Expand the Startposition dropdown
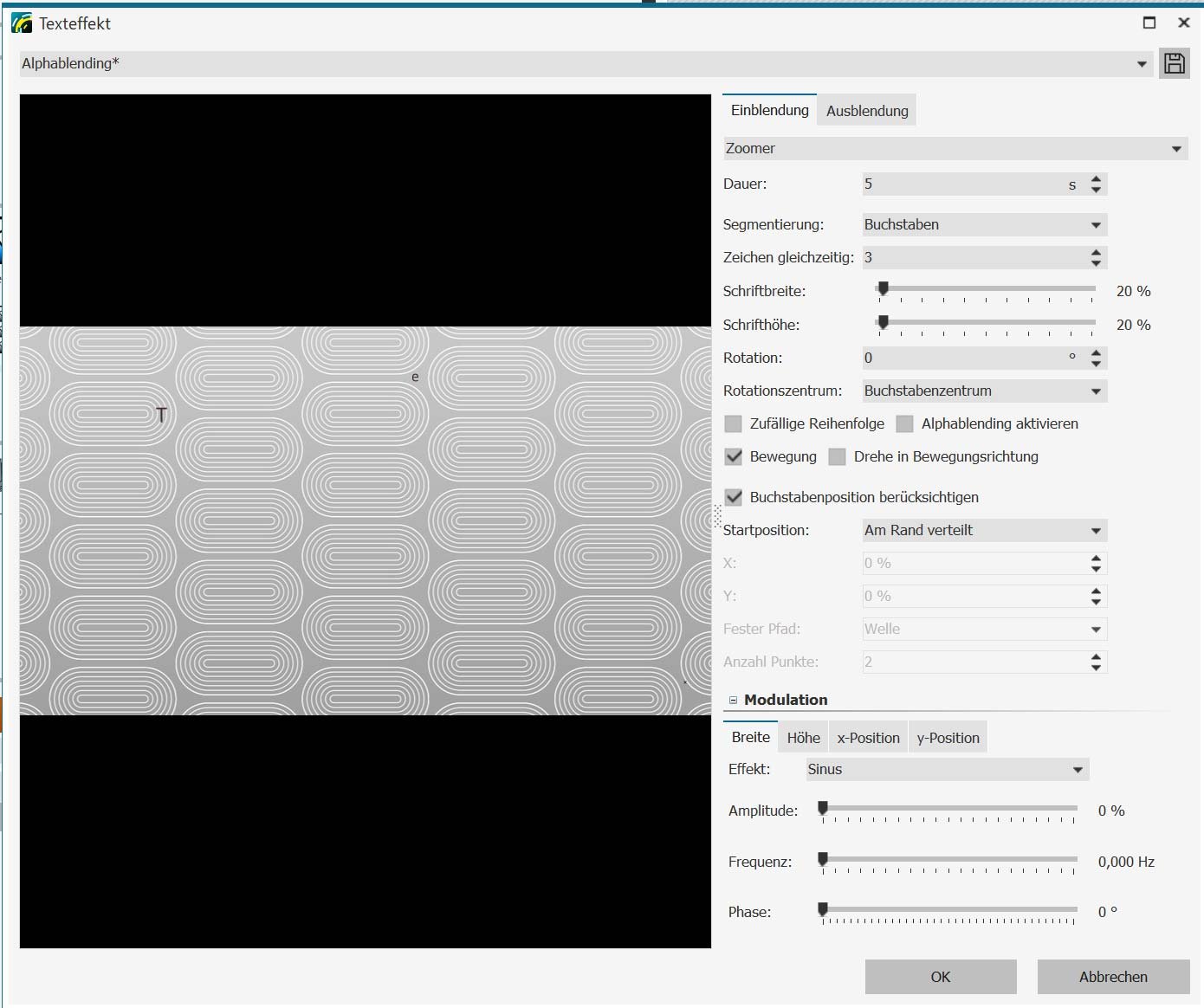The width and height of the screenshot is (1204, 1008). [x=985, y=530]
